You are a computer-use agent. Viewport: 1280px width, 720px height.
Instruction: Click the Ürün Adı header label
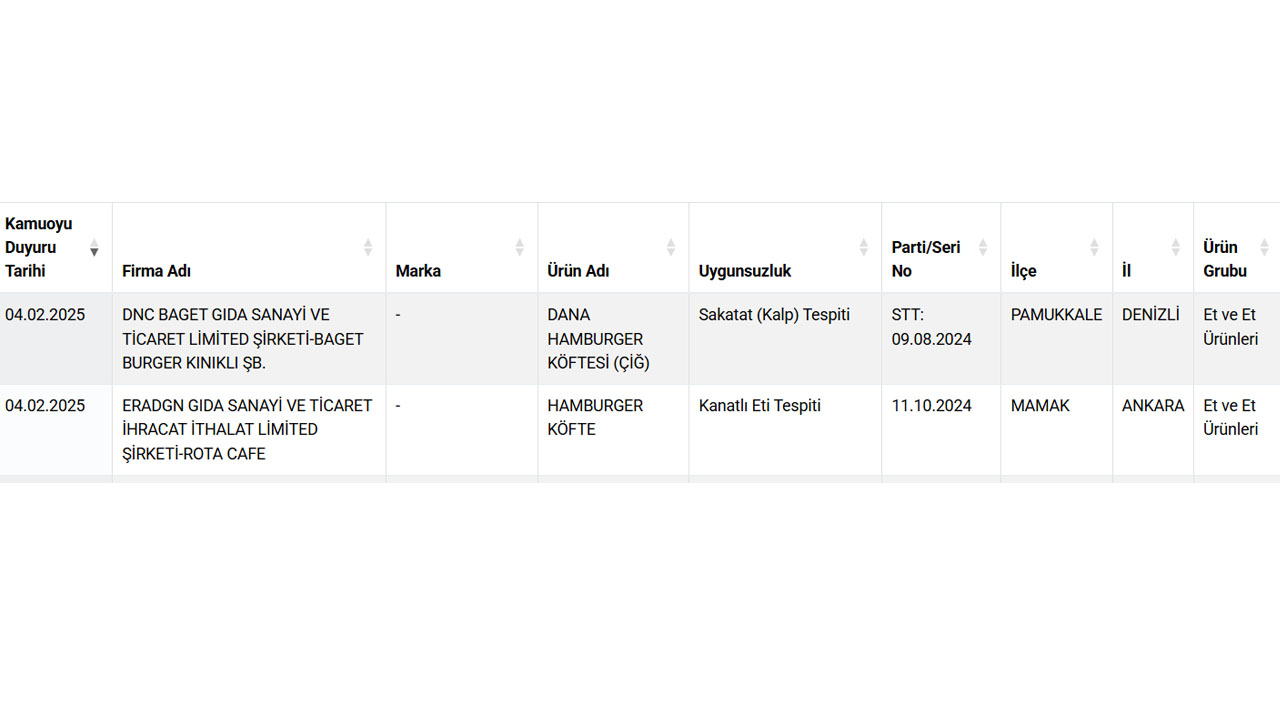pos(578,271)
